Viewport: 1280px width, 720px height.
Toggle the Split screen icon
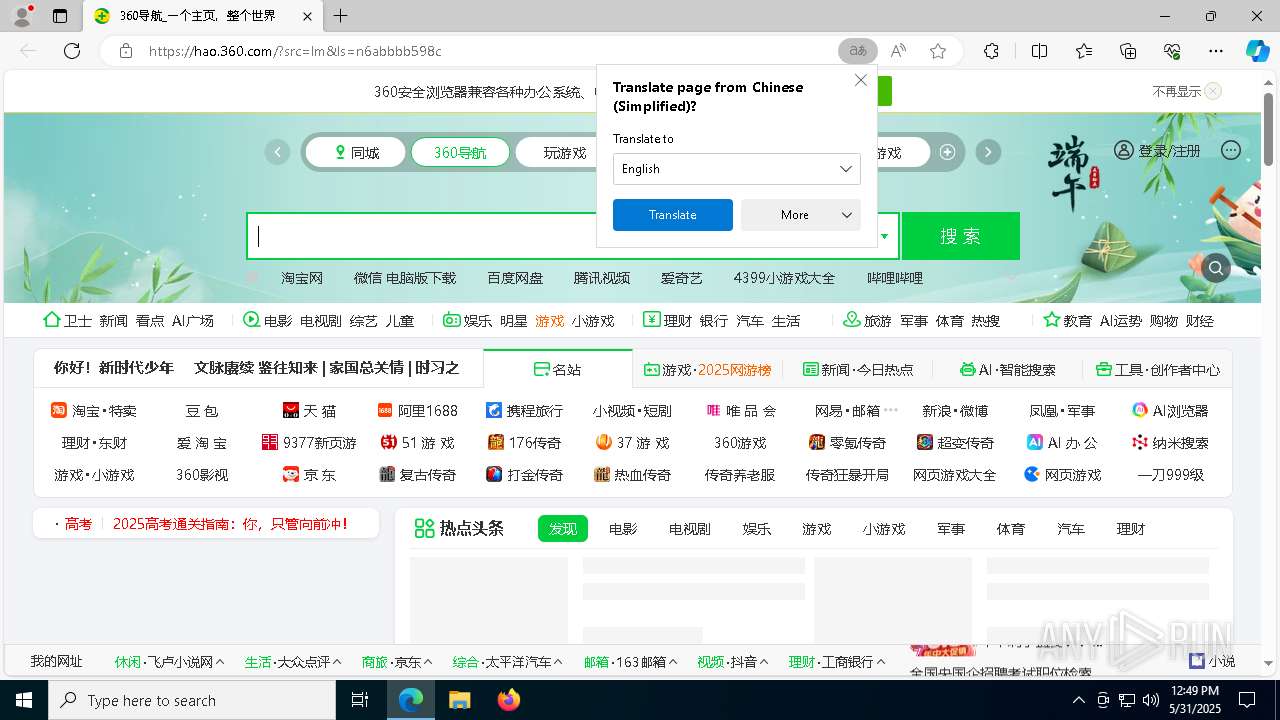point(1039,51)
